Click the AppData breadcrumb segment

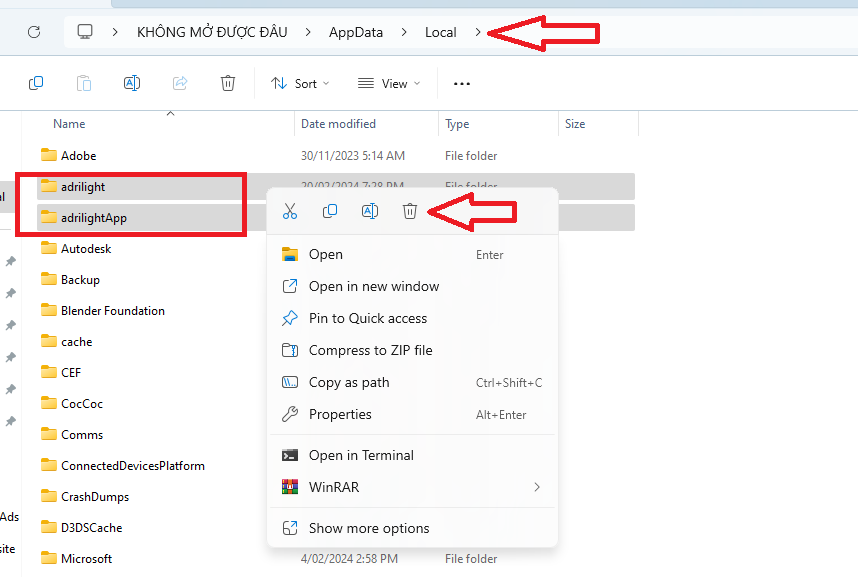pos(356,32)
